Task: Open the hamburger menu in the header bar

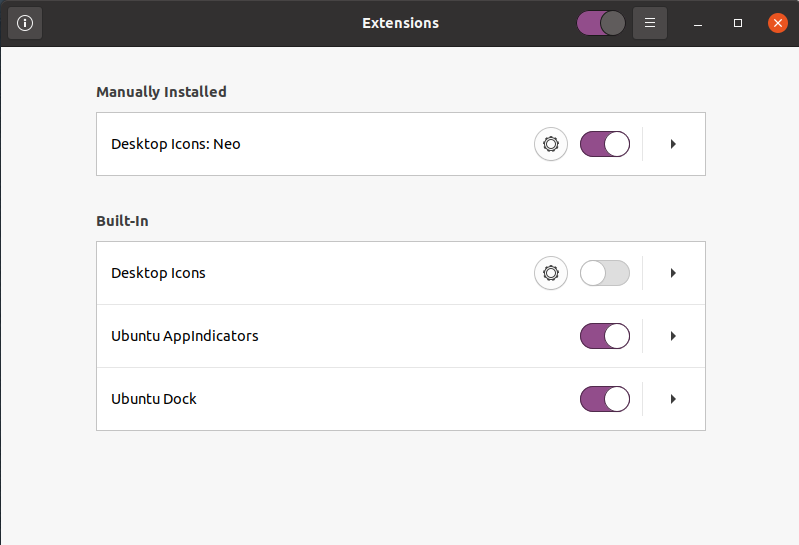Action: (650, 23)
